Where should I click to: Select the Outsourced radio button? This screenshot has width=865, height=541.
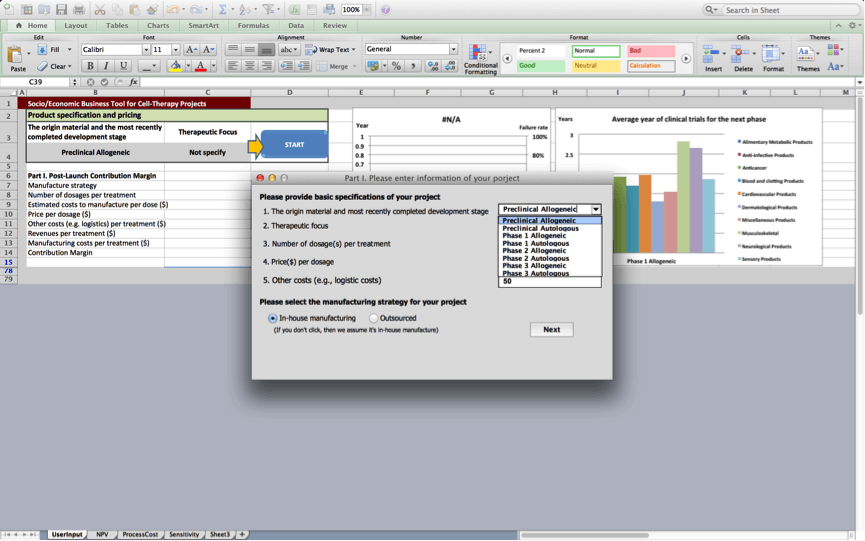374,318
